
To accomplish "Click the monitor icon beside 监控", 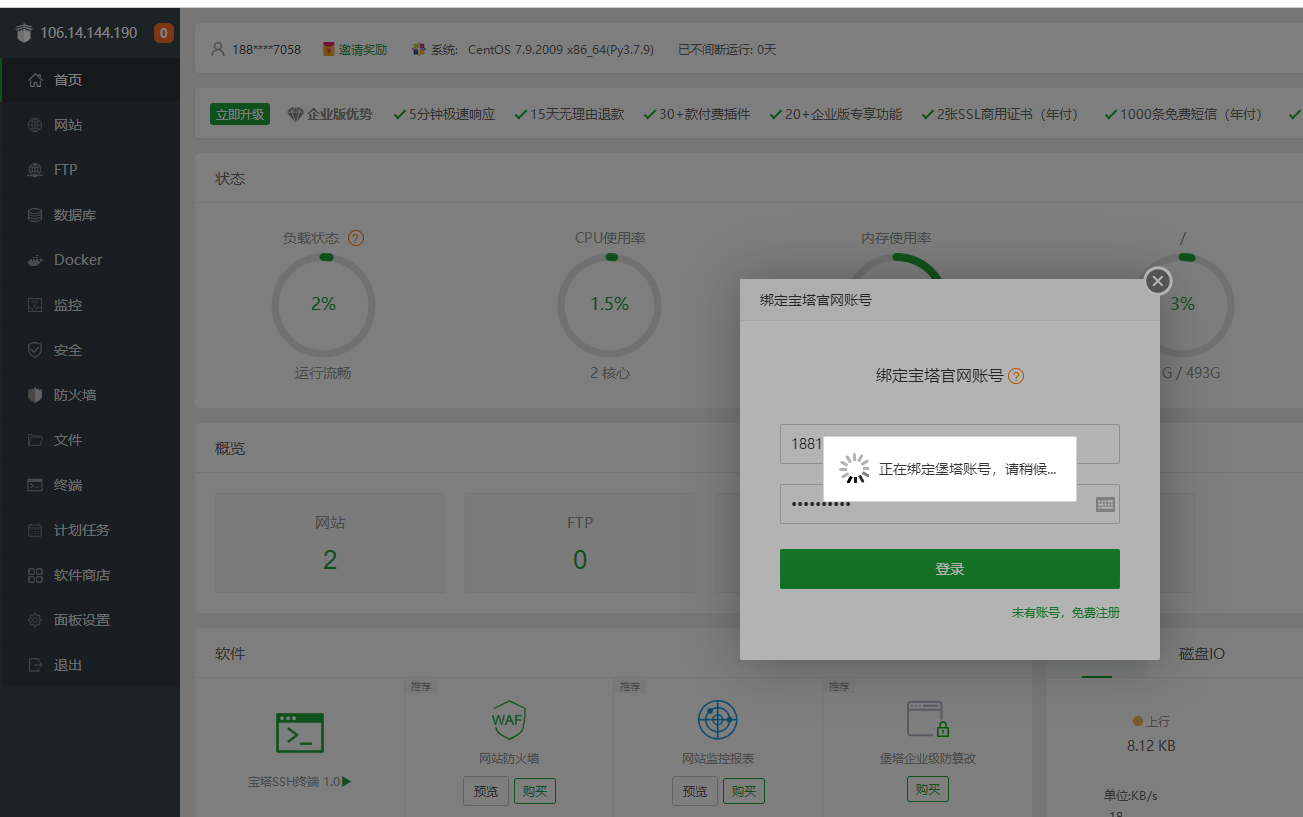I will click(35, 305).
